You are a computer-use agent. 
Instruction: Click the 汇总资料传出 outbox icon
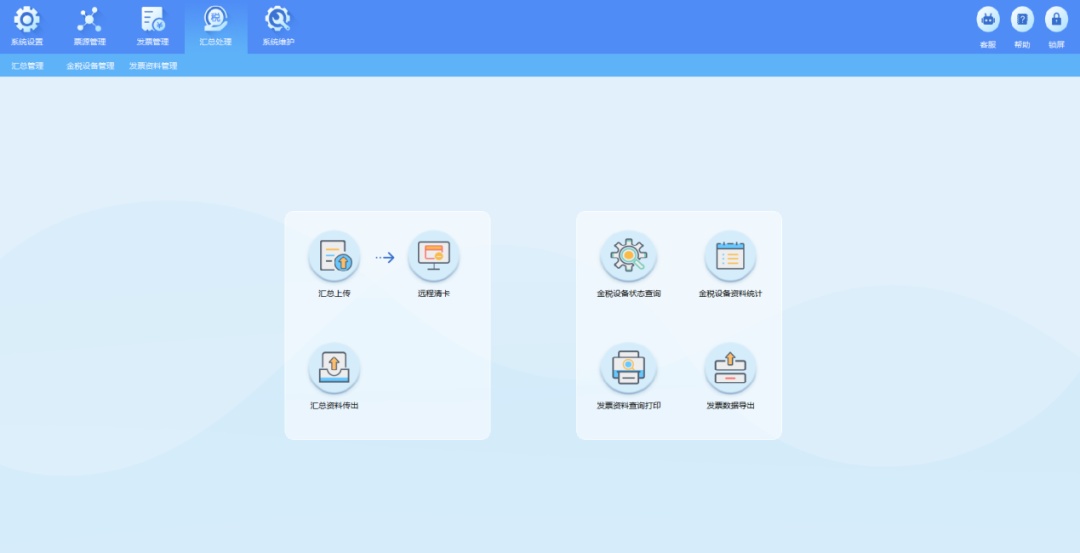pos(334,369)
